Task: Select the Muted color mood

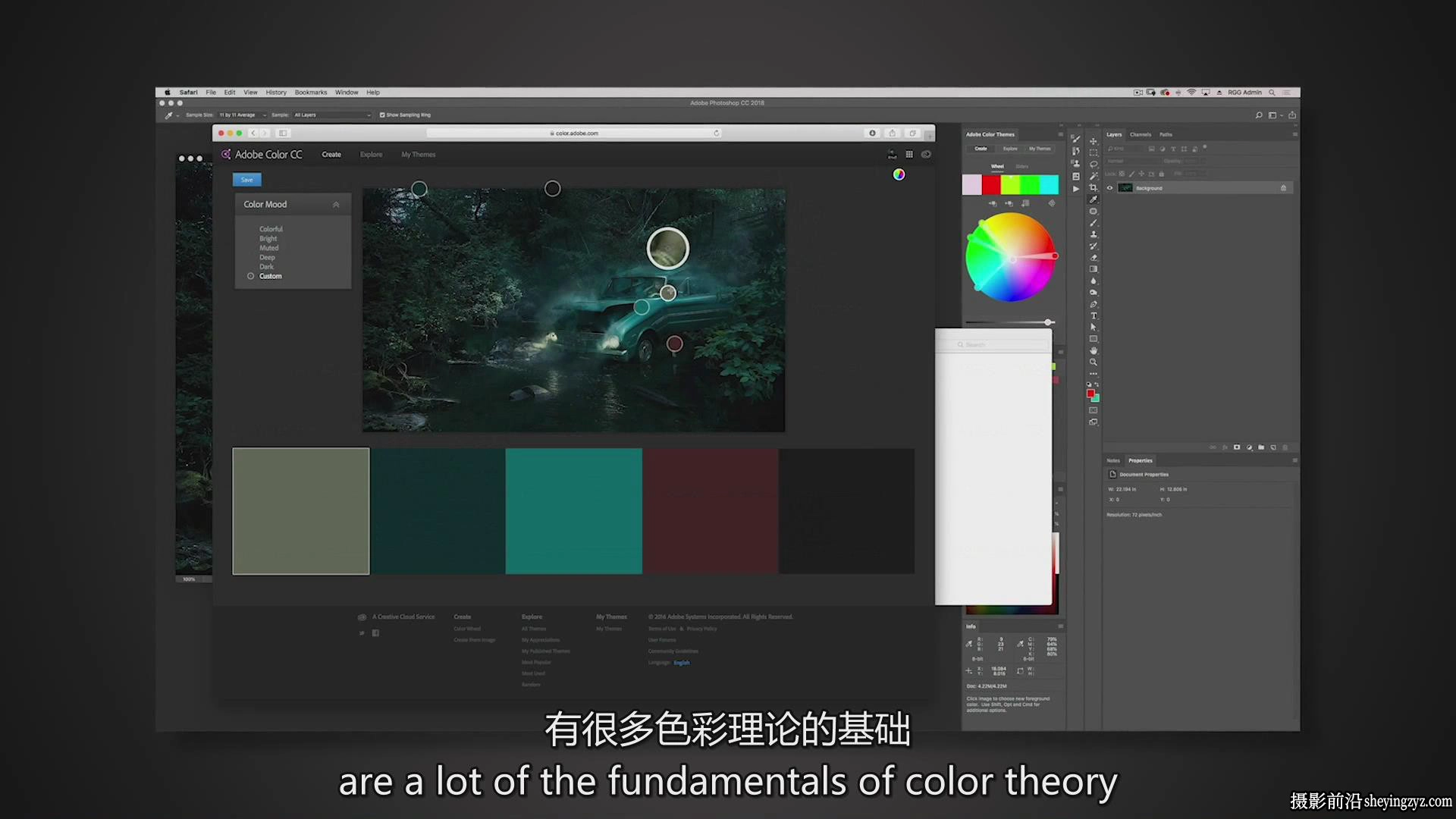Action: point(268,248)
